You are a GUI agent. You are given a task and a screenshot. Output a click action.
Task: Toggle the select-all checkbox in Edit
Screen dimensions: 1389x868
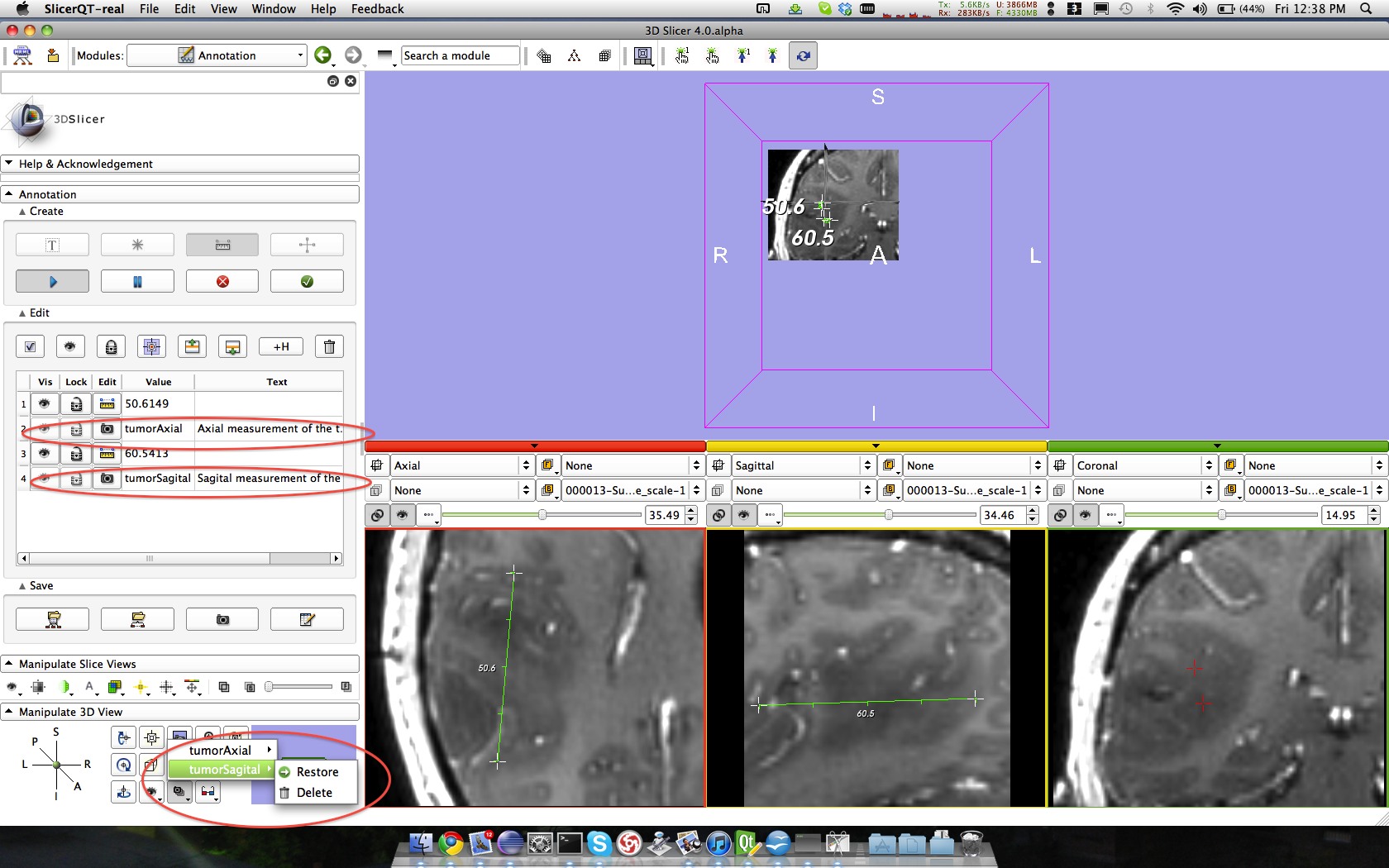click(x=31, y=346)
